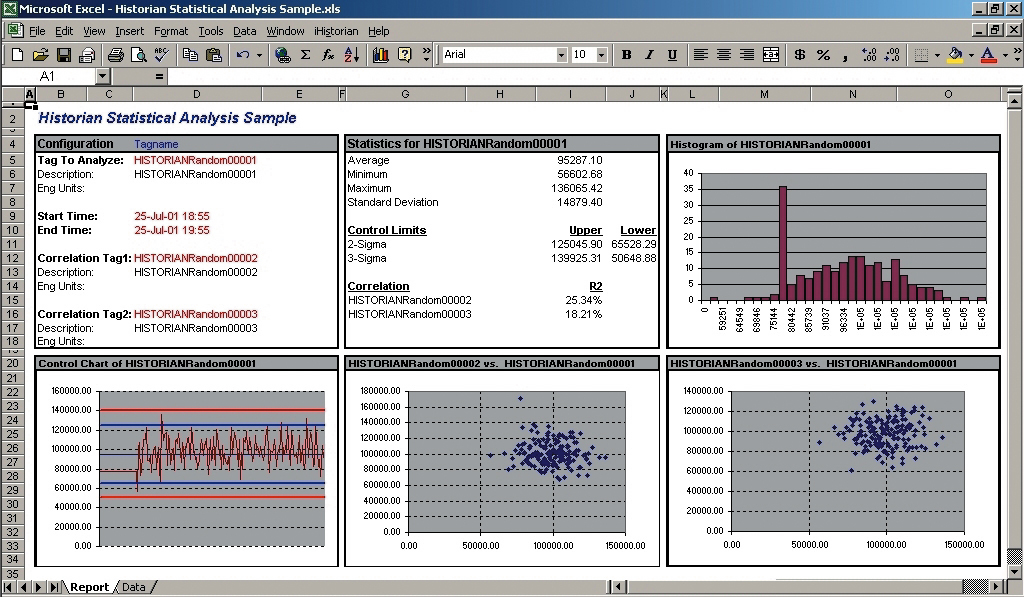This screenshot has height=597, width=1024.
Task: Click the Edit Formula equals button
Action: click(x=159, y=76)
